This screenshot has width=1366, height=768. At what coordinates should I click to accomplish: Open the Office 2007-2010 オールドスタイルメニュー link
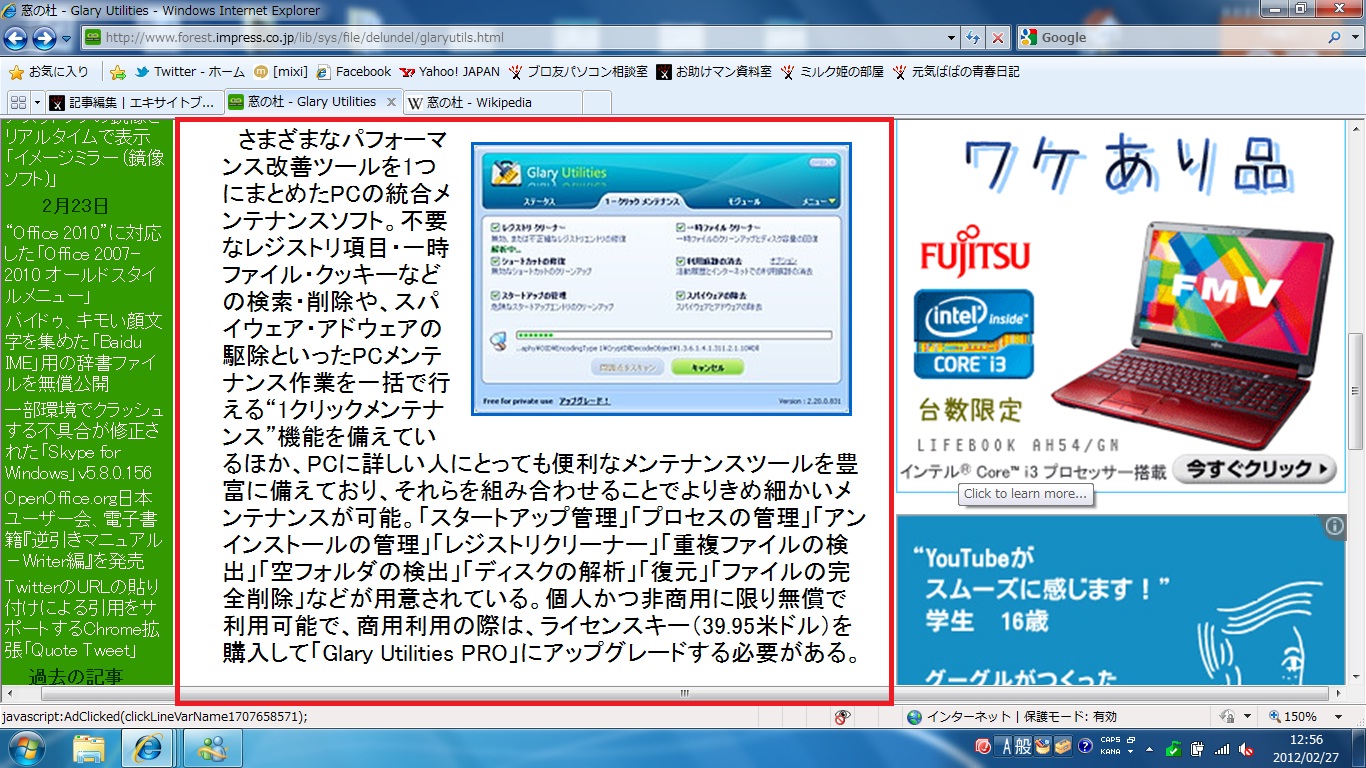tap(82, 264)
